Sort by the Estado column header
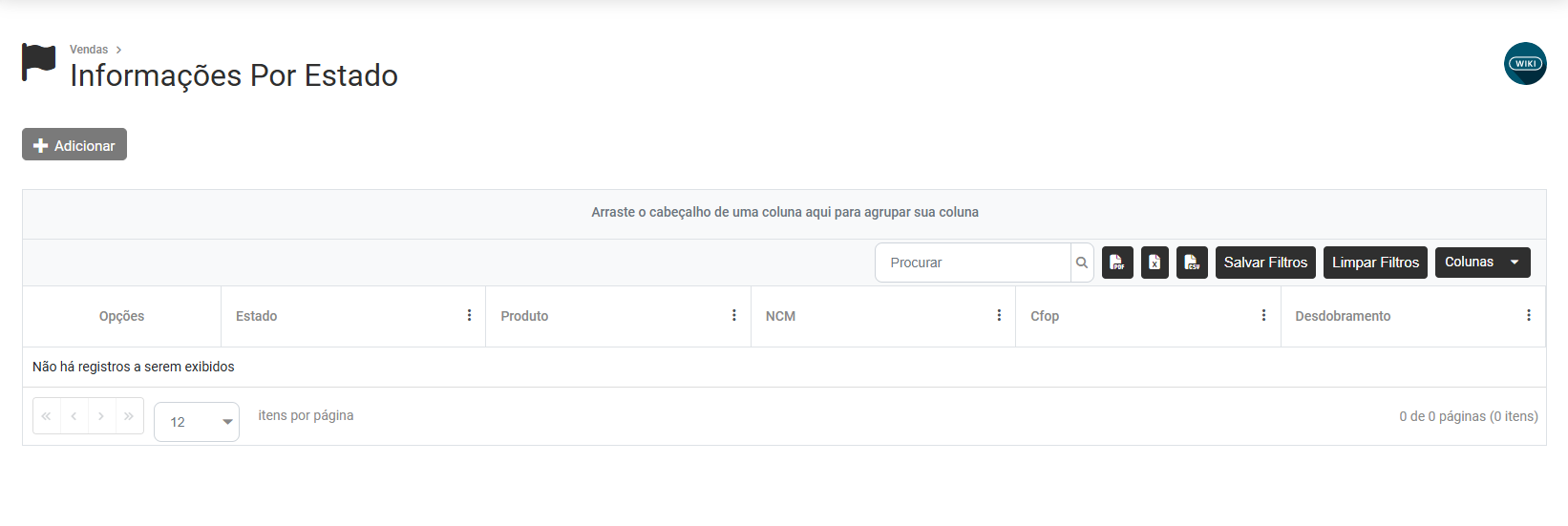This screenshot has height=526, width=1568. click(257, 316)
